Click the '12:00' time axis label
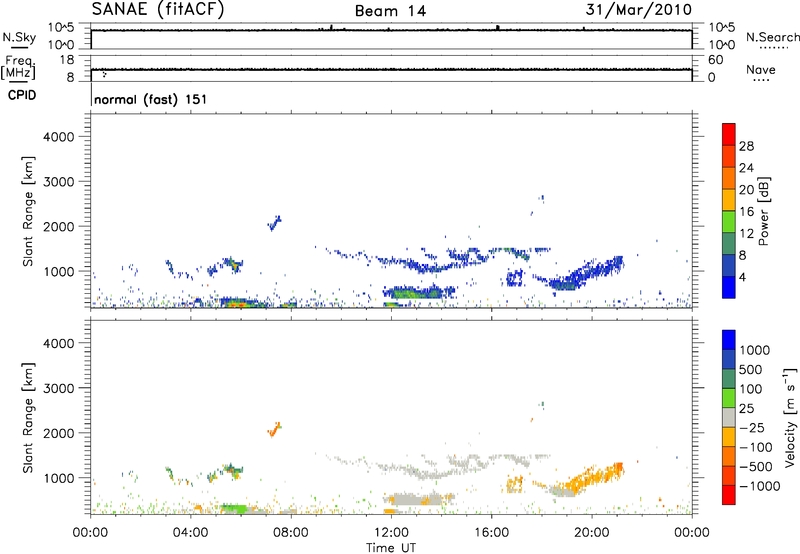The height and width of the screenshot is (554, 800). coord(391,533)
